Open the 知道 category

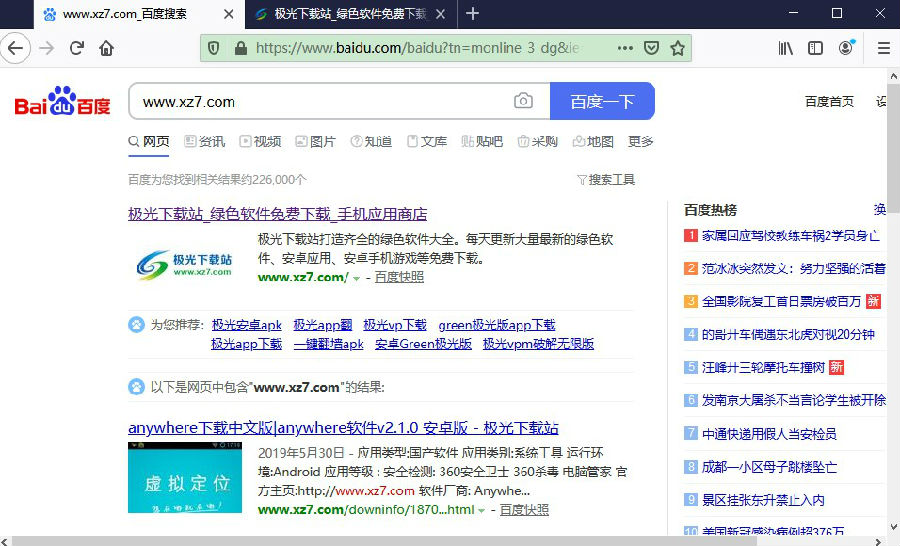click(371, 142)
